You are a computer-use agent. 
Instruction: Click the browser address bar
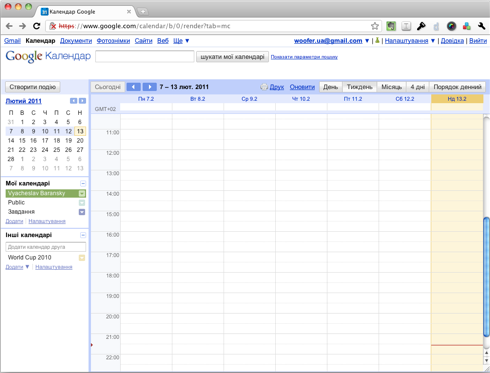coord(213,26)
